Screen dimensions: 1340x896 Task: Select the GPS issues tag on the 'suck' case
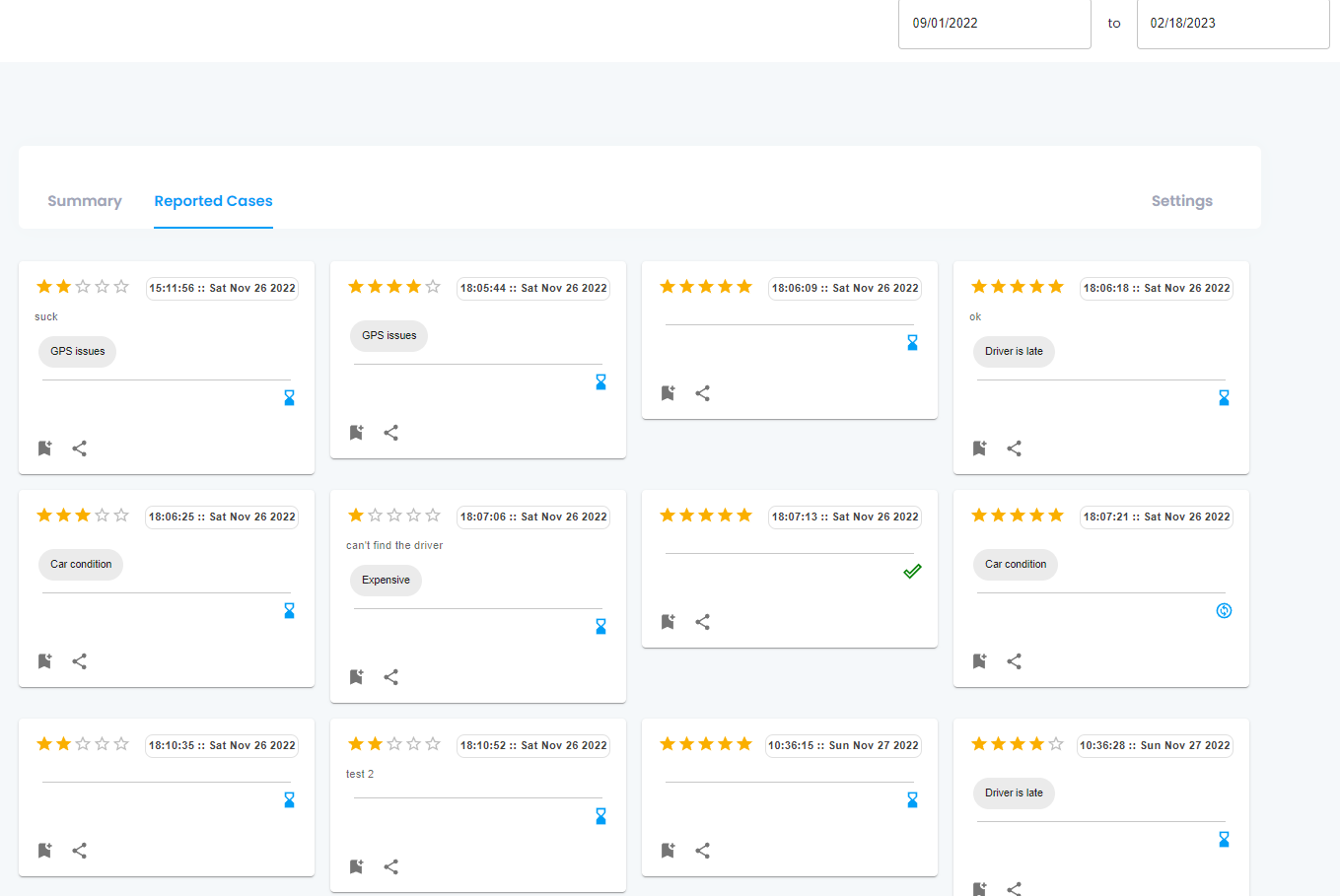[78, 352]
